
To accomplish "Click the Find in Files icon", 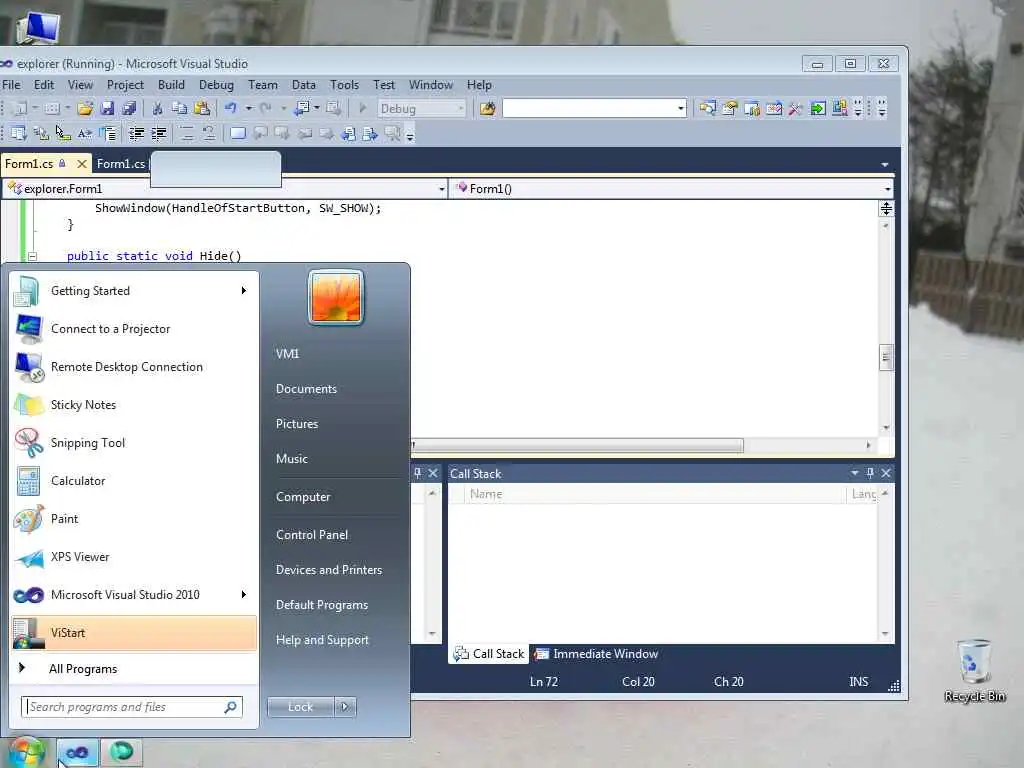I will 487,108.
